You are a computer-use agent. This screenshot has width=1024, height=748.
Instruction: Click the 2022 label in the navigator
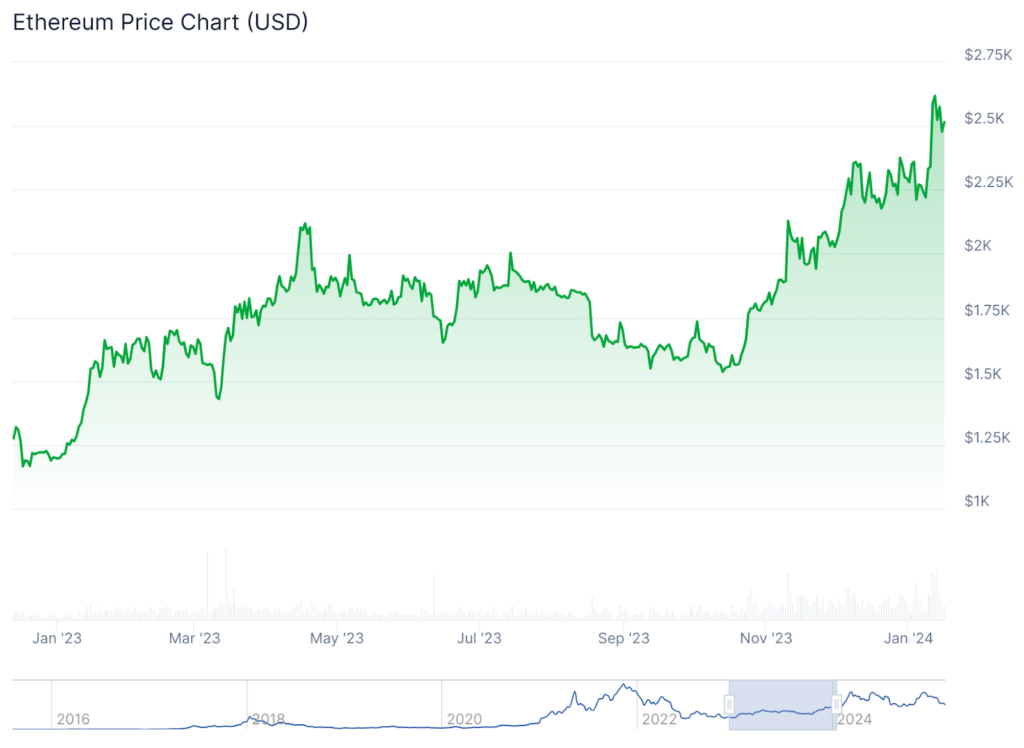tap(659, 719)
